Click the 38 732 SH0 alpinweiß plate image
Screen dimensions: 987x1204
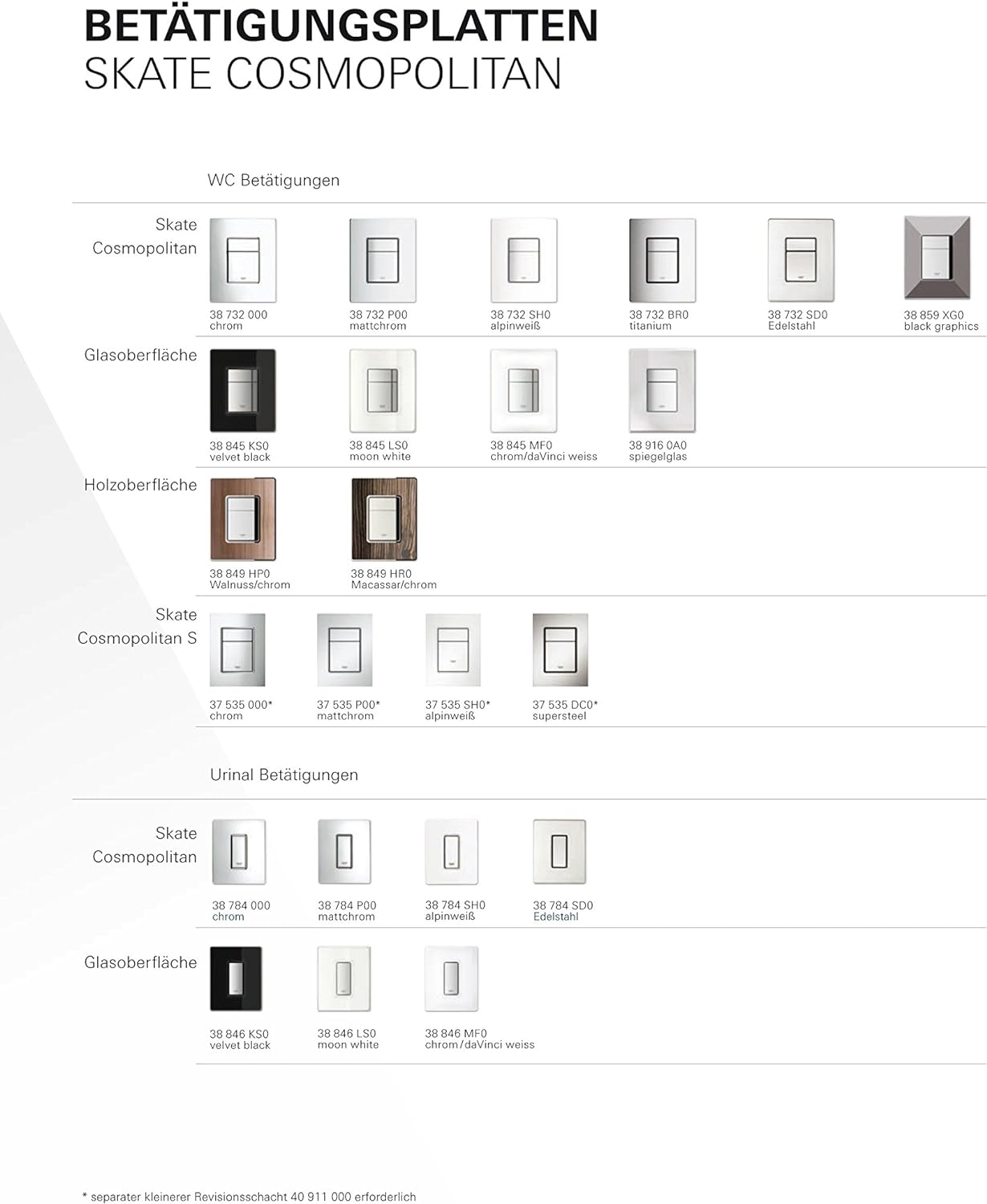pos(523,260)
